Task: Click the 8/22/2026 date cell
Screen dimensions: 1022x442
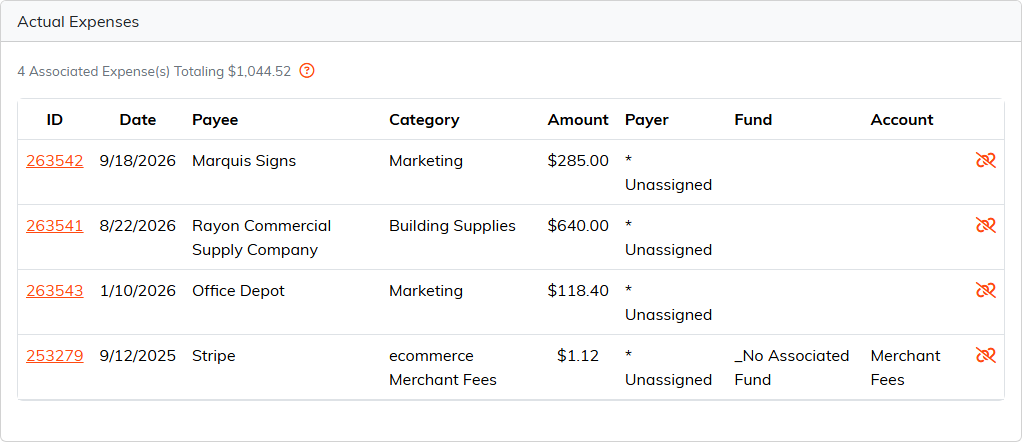Action: (138, 226)
